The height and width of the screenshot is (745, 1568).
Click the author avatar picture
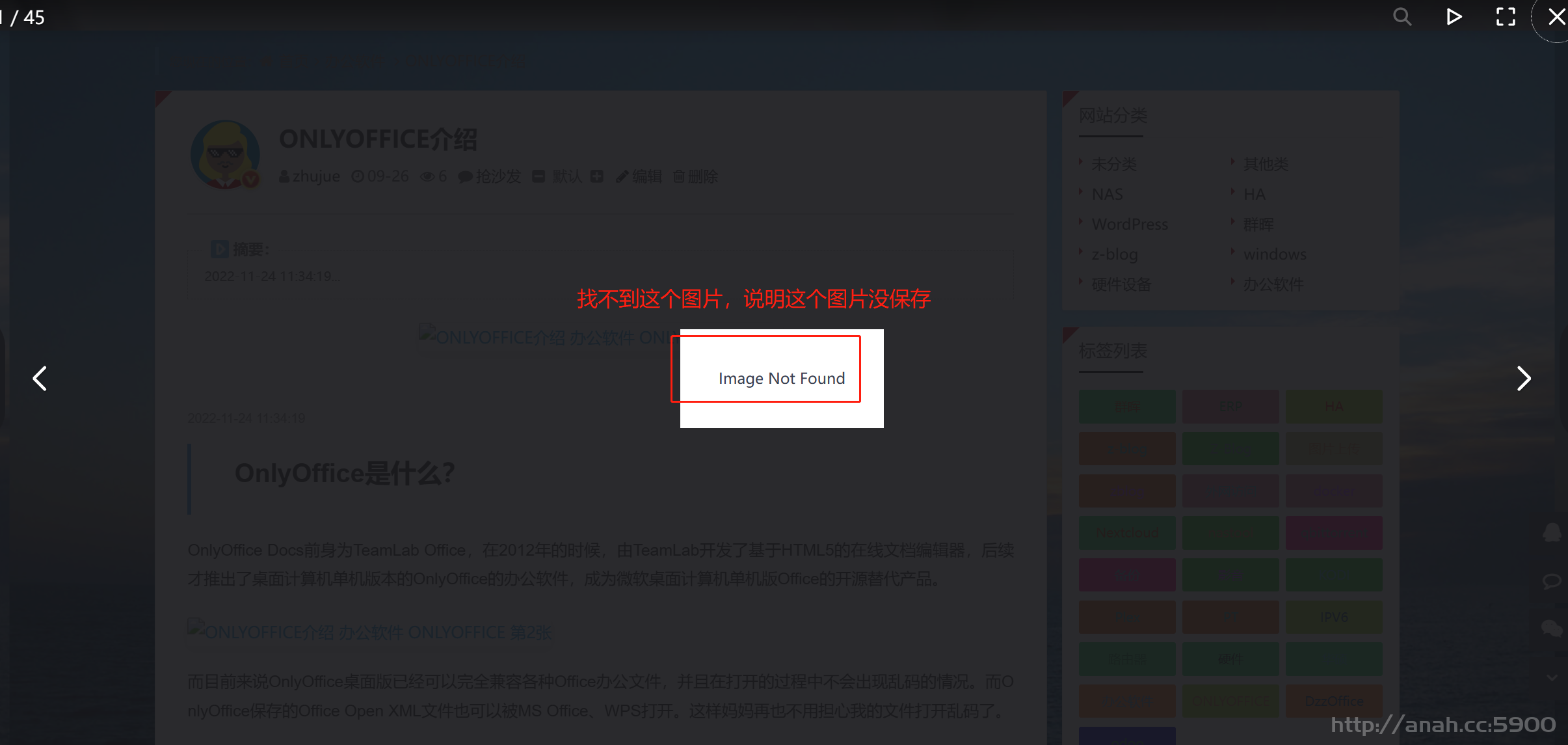[225, 154]
